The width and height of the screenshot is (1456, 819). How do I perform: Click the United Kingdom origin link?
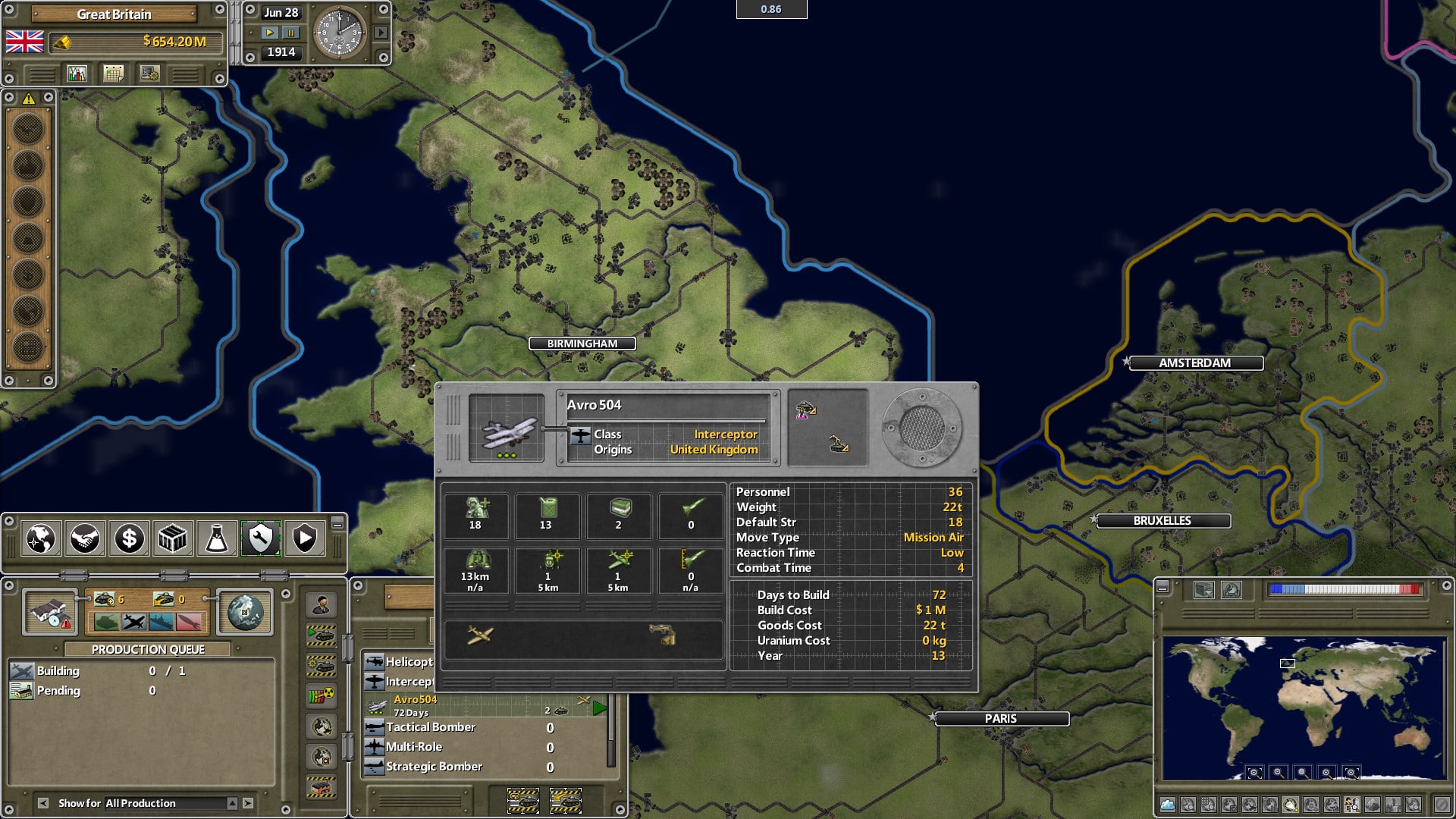point(713,450)
